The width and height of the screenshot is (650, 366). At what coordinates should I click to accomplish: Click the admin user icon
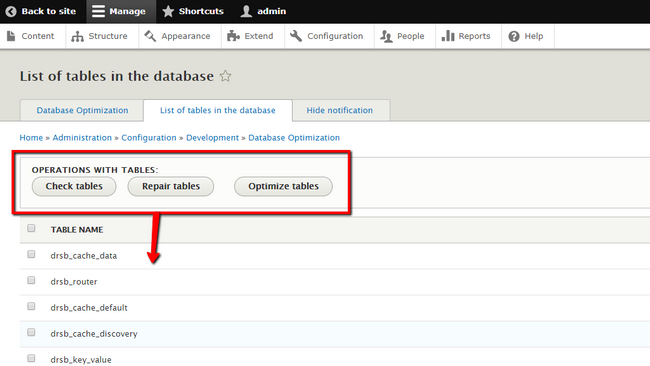246,11
